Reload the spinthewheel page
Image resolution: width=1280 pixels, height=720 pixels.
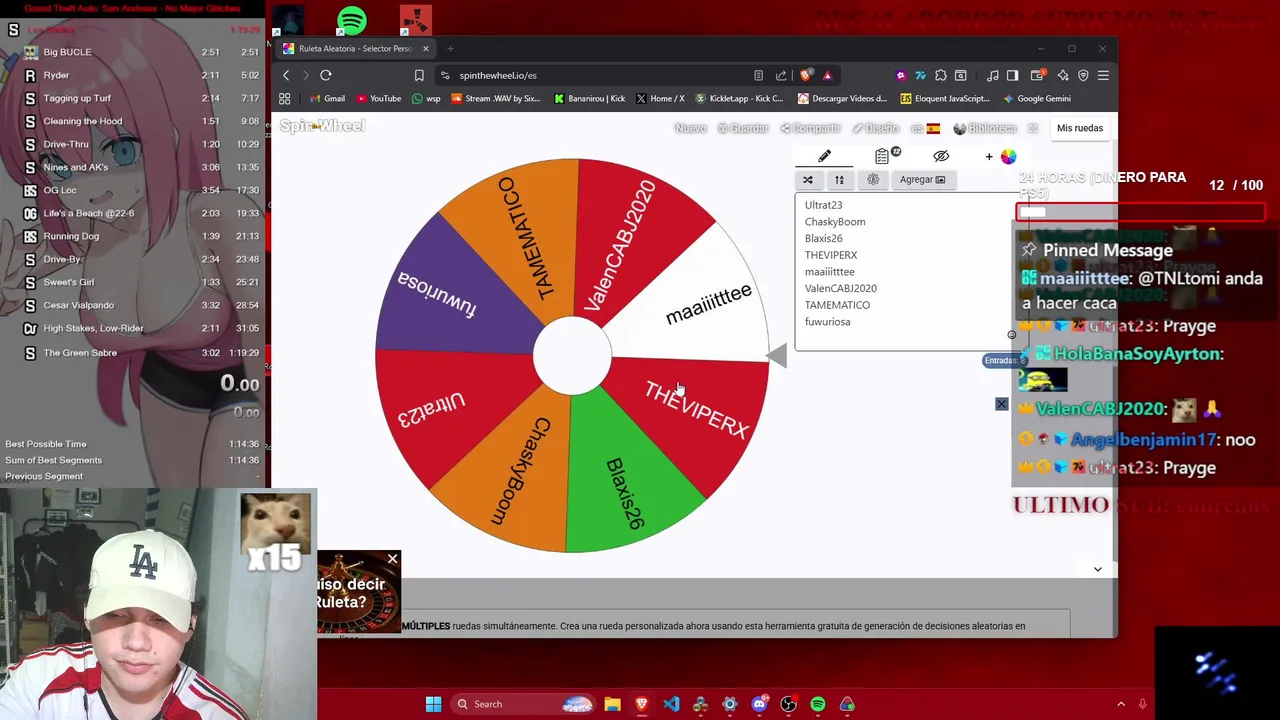(x=326, y=75)
